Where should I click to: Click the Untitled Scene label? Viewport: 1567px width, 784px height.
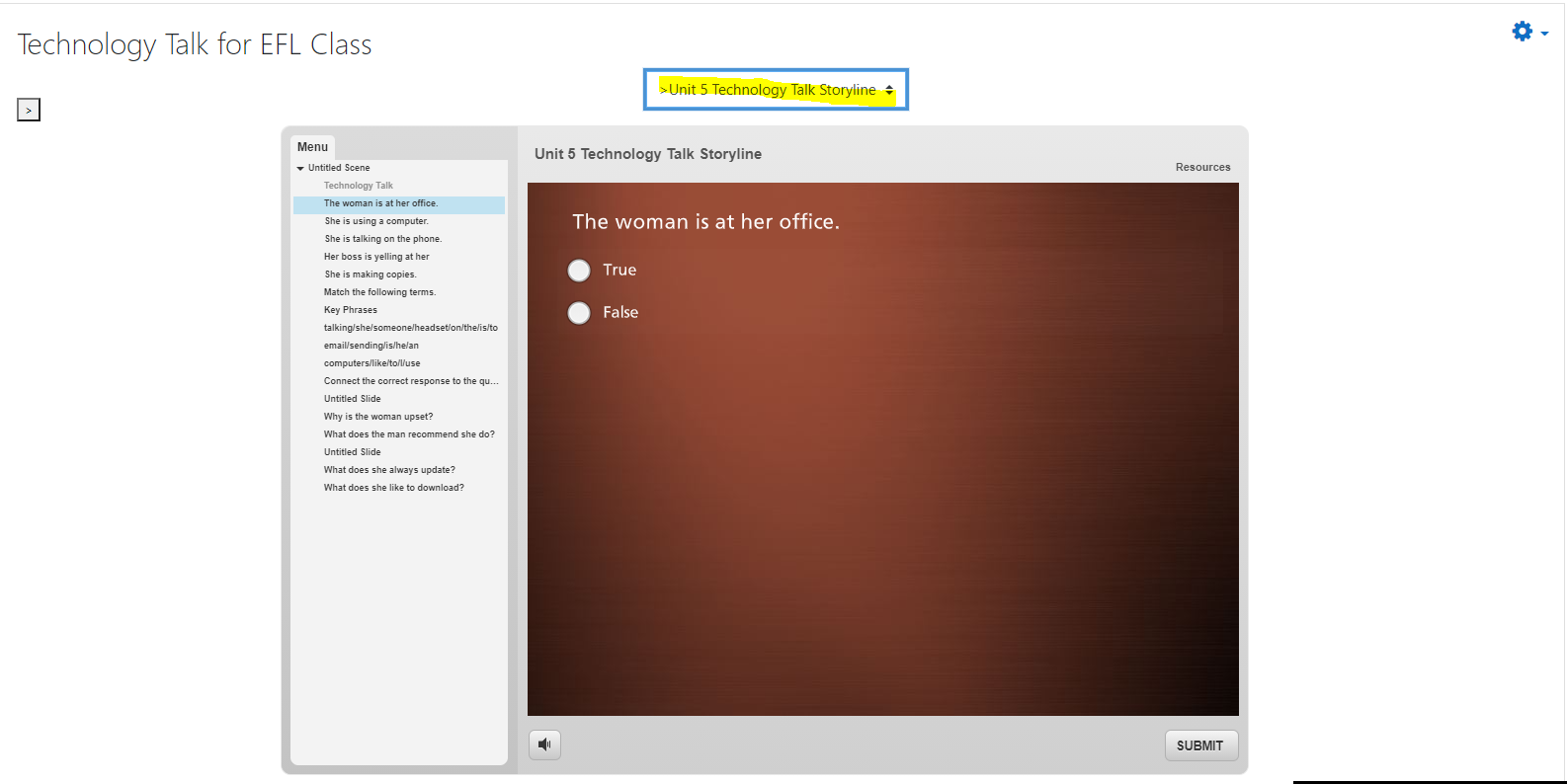point(339,168)
